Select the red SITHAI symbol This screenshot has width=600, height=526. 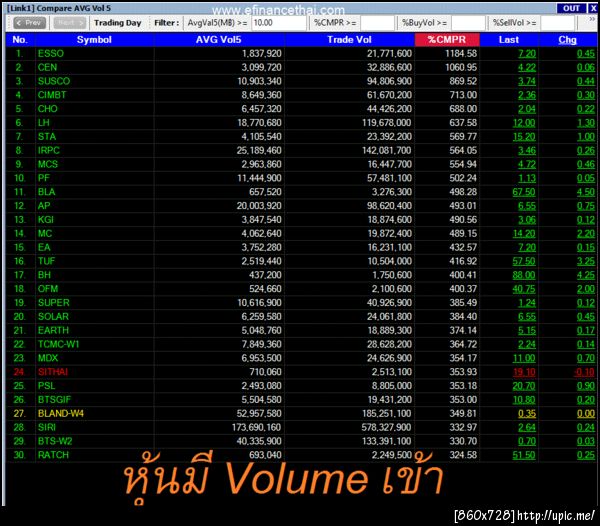tap(53, 372)
